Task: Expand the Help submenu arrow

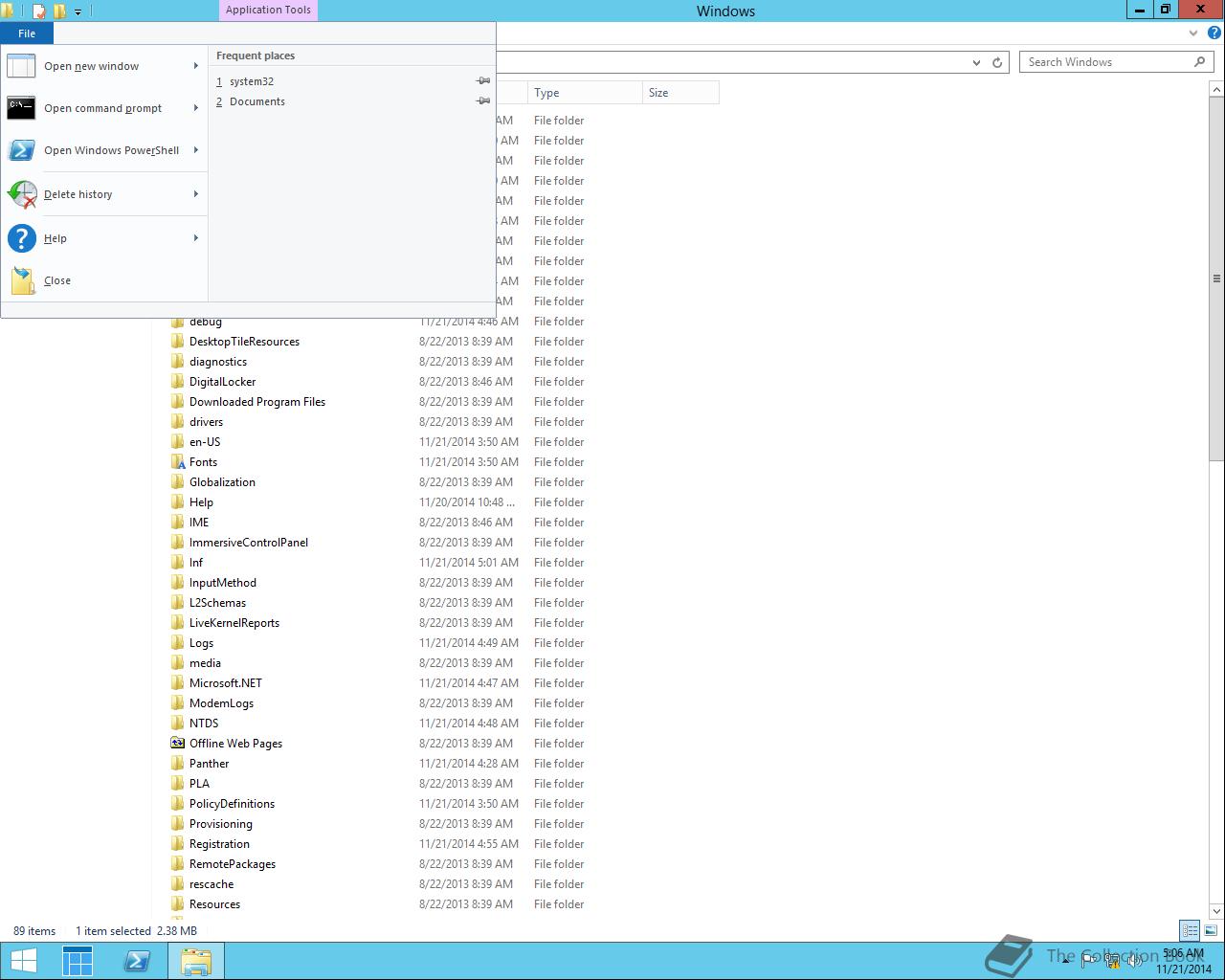Action: [x=196, y=238]
